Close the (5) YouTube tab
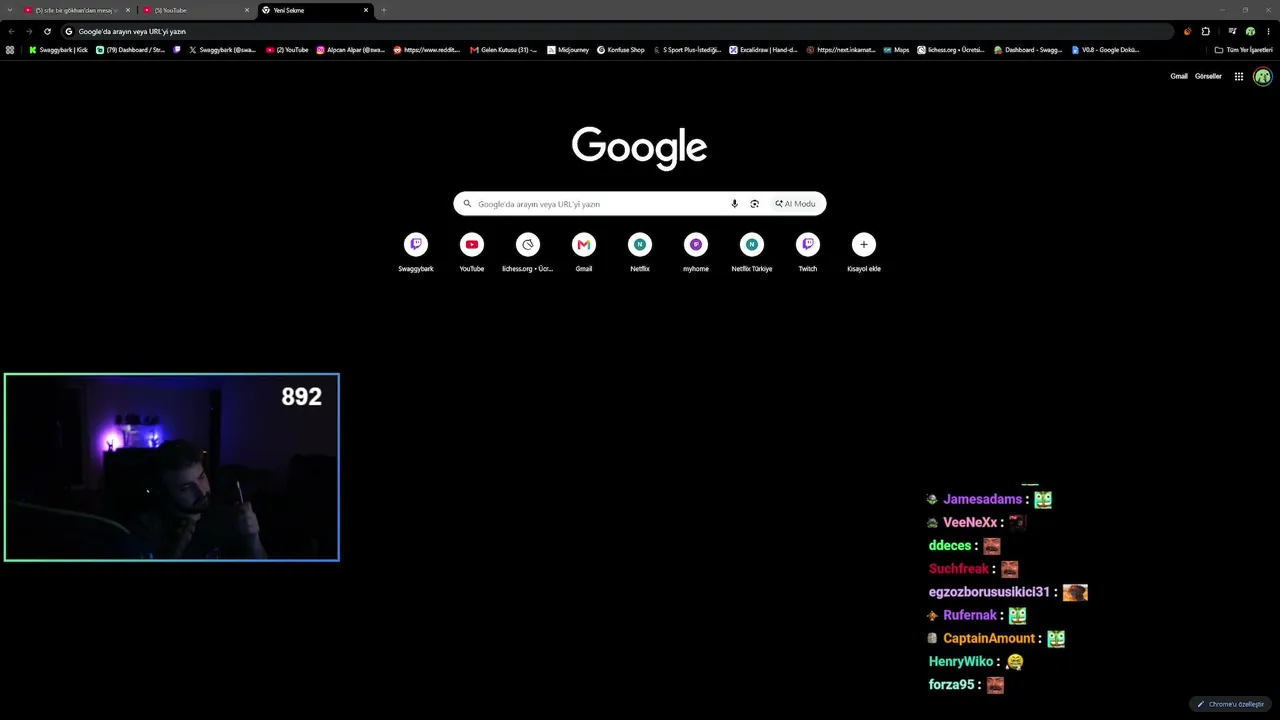 [x=247, y=10]
